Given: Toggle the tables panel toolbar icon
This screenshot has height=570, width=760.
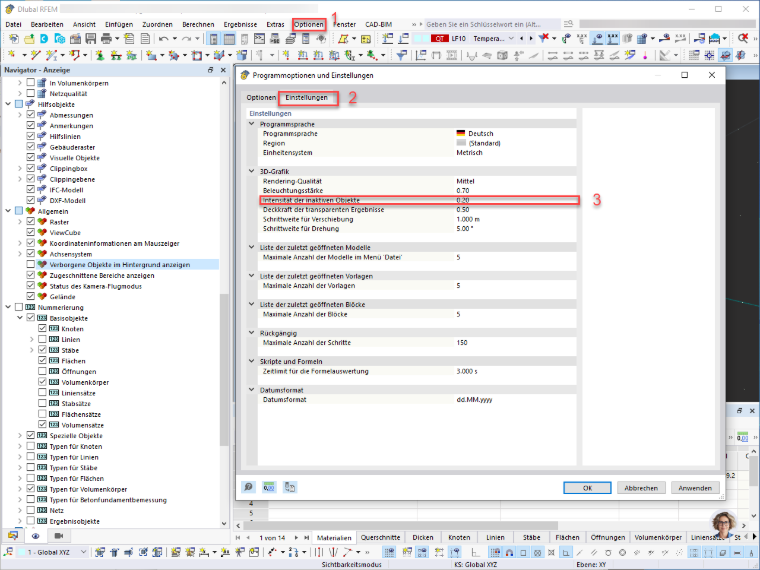Looking at the screenshot, I should pyautogui.click(x=229, y=38).
